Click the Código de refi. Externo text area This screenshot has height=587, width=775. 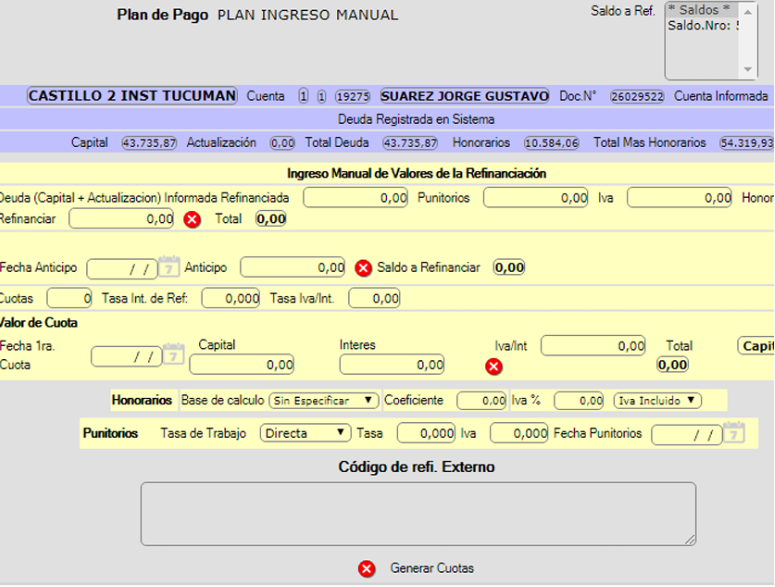[x=418, y=513]
